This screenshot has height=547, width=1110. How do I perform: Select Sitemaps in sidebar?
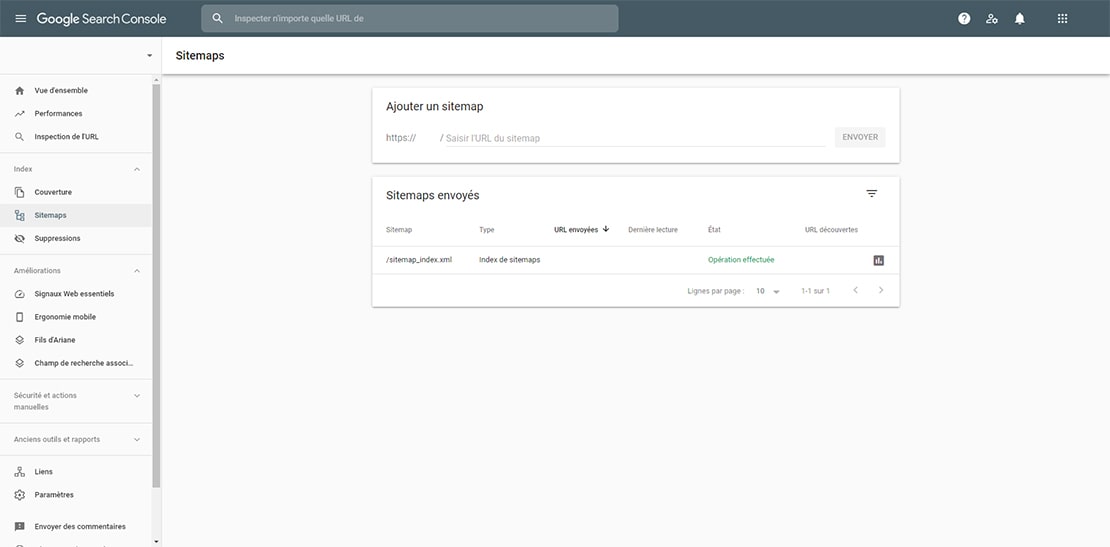tap(76, 215)
